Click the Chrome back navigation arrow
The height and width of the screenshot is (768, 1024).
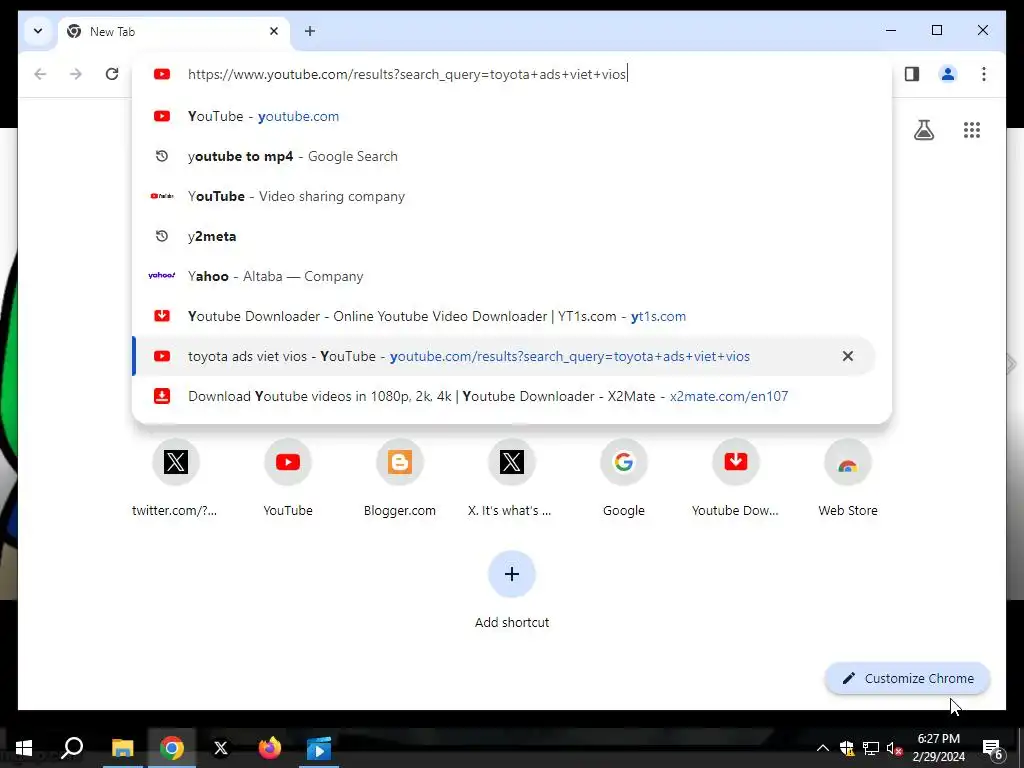40,74
